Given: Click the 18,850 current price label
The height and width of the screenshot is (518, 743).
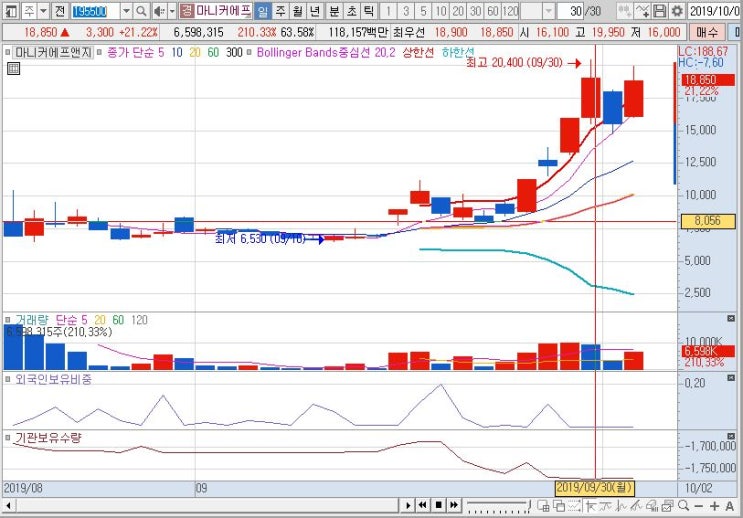Looking at the screenshot, I should (x=707, y=80).
